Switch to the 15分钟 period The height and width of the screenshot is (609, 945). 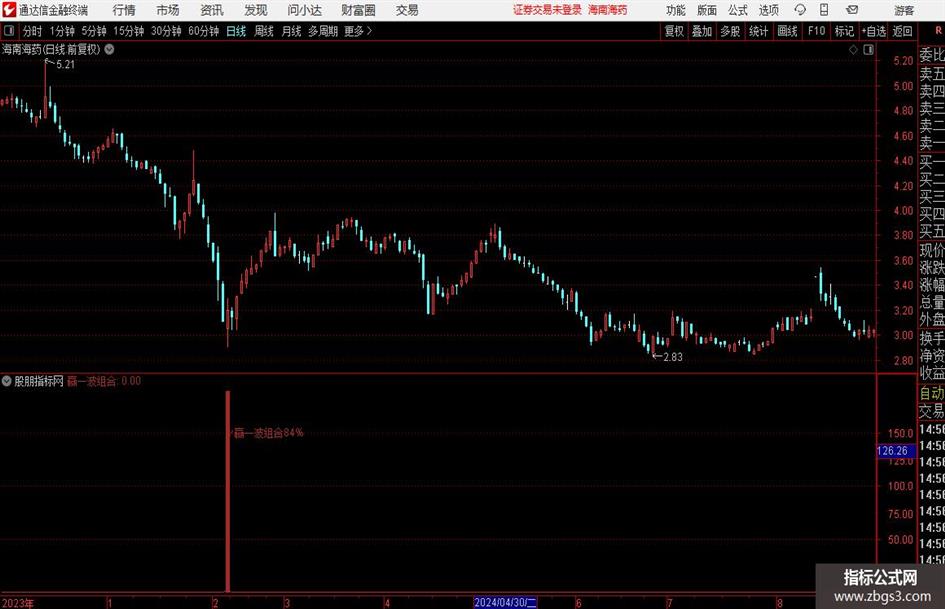point(129,31)
